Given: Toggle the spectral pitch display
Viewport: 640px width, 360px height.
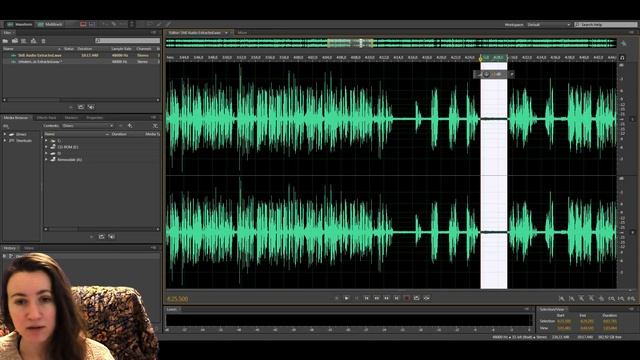Looking at the screenshot, I should 92,24.
